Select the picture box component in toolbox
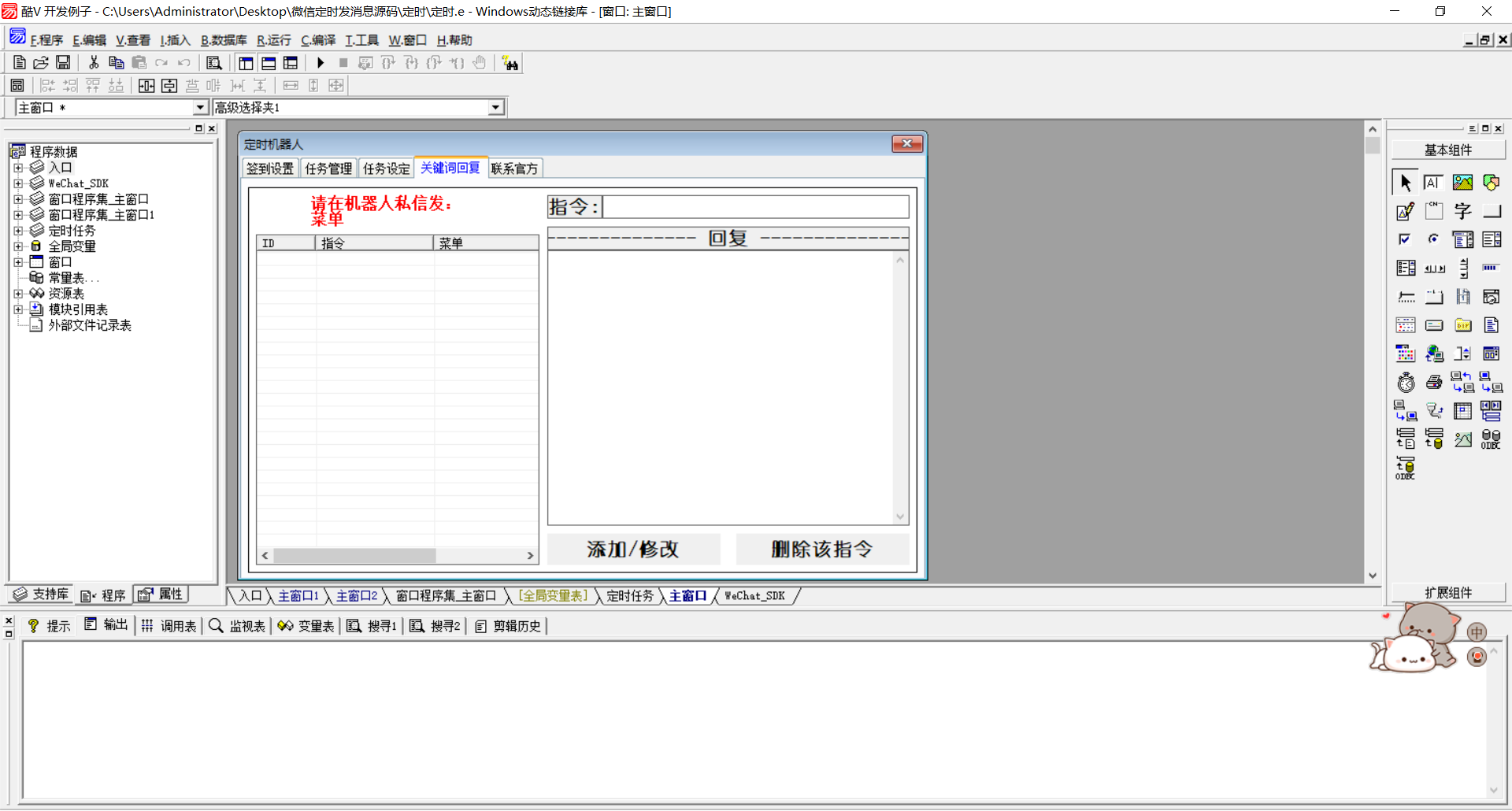 tap(1462, 183)
